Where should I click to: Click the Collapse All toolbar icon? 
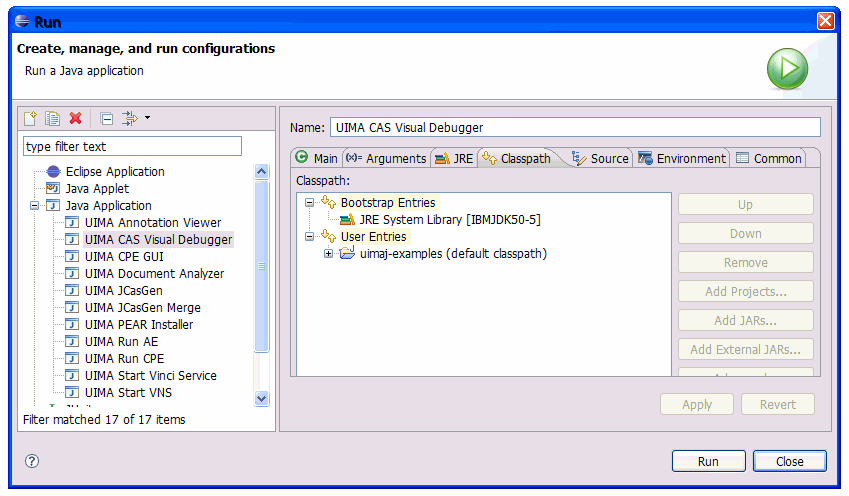click(x=107, y=119)
